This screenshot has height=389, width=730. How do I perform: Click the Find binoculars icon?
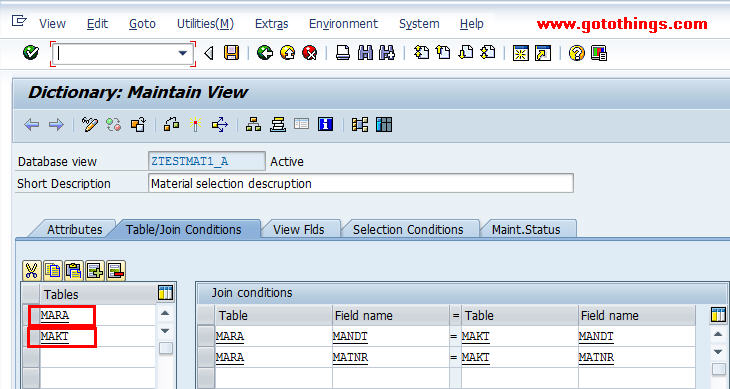[365, 53]
